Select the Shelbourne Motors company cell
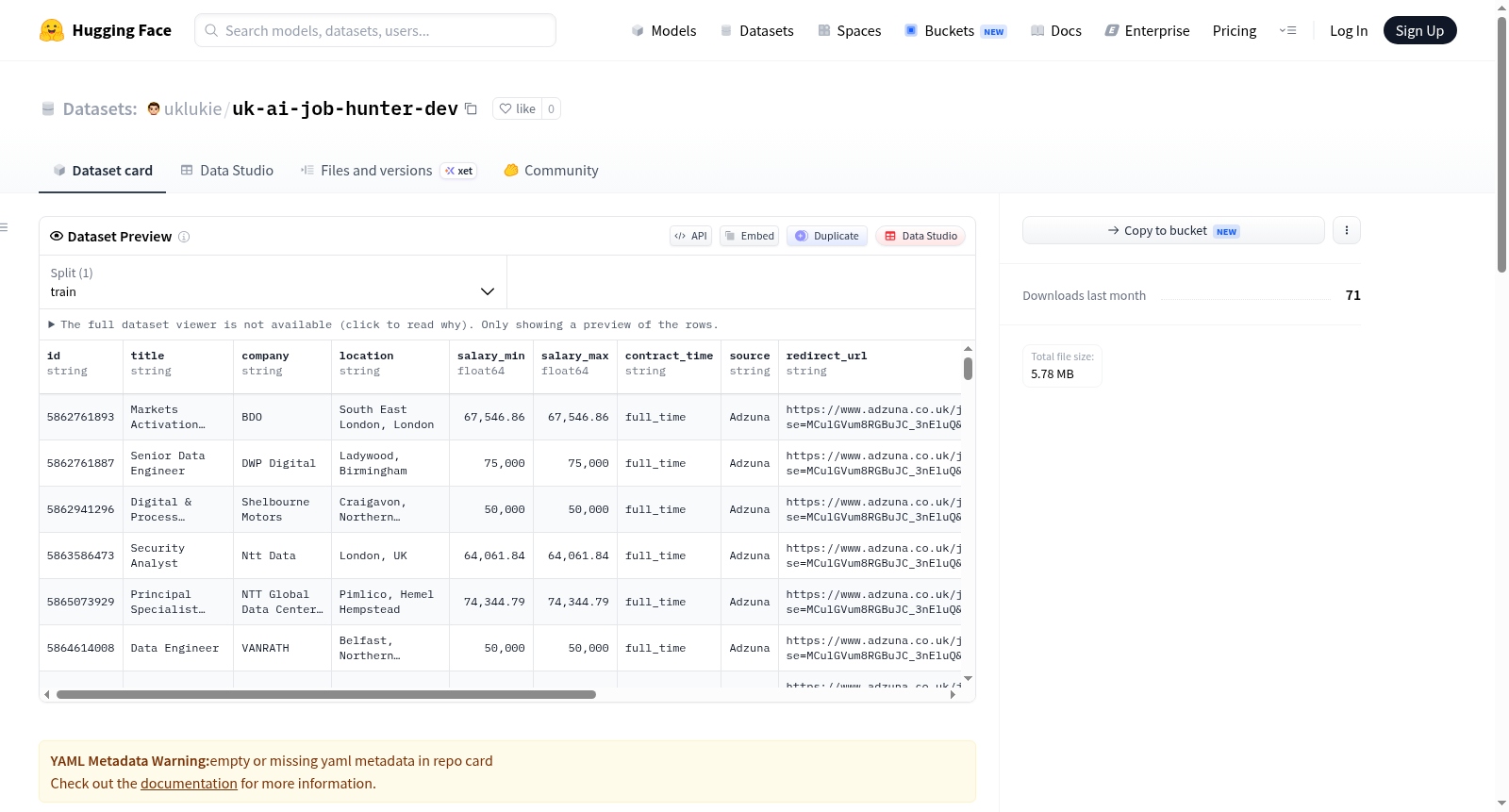This screenshot has width=1509, height=812. pyautogui.click(x=283, y=509)
